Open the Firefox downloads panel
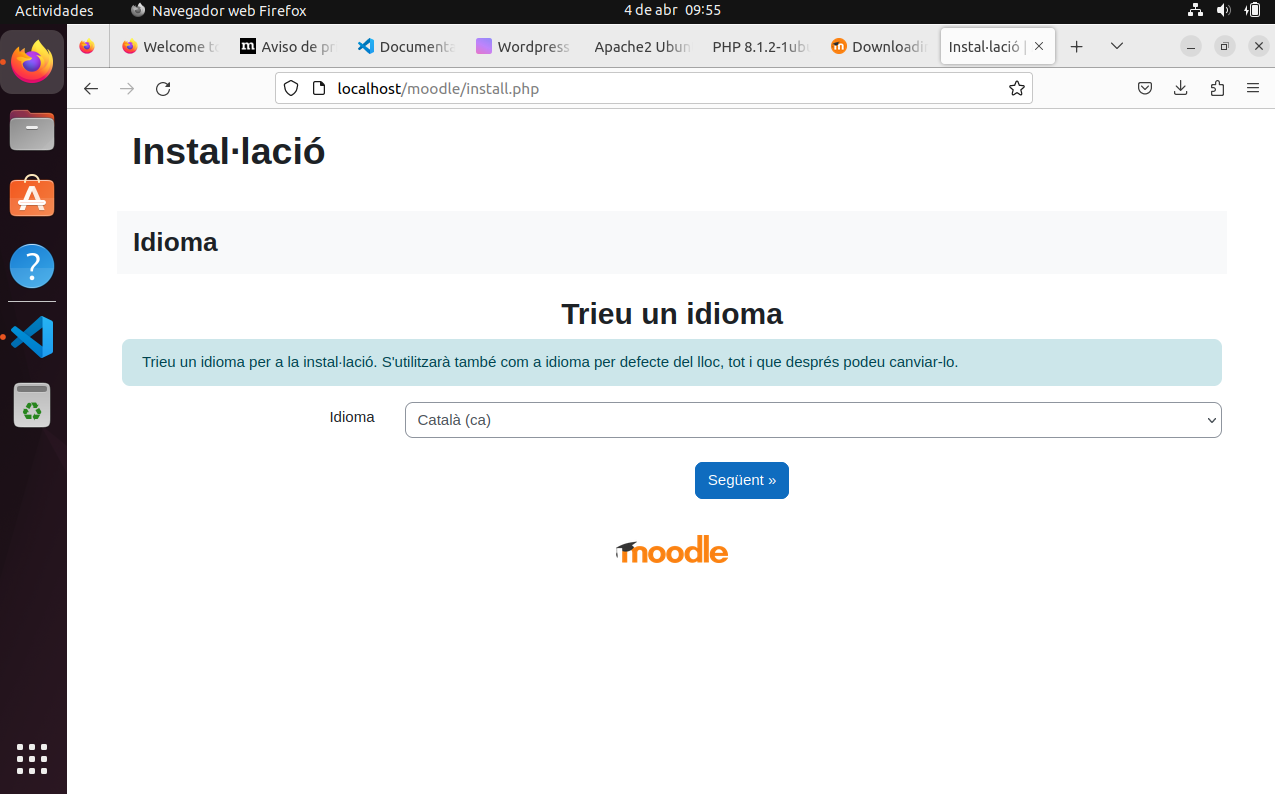This screenshot has height=794, width=1275. pyautogui.click(x=1180, y=88)
